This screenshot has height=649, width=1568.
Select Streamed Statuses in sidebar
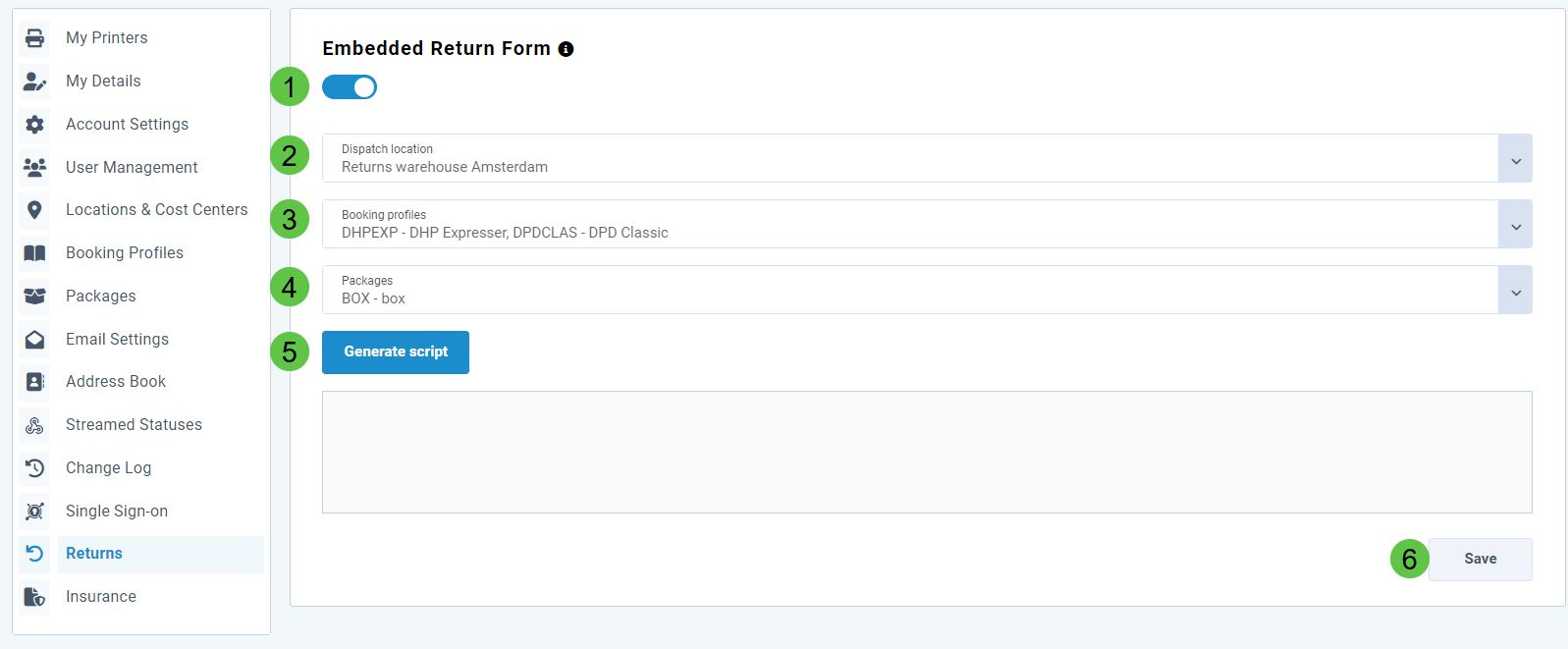pos(134,425)
